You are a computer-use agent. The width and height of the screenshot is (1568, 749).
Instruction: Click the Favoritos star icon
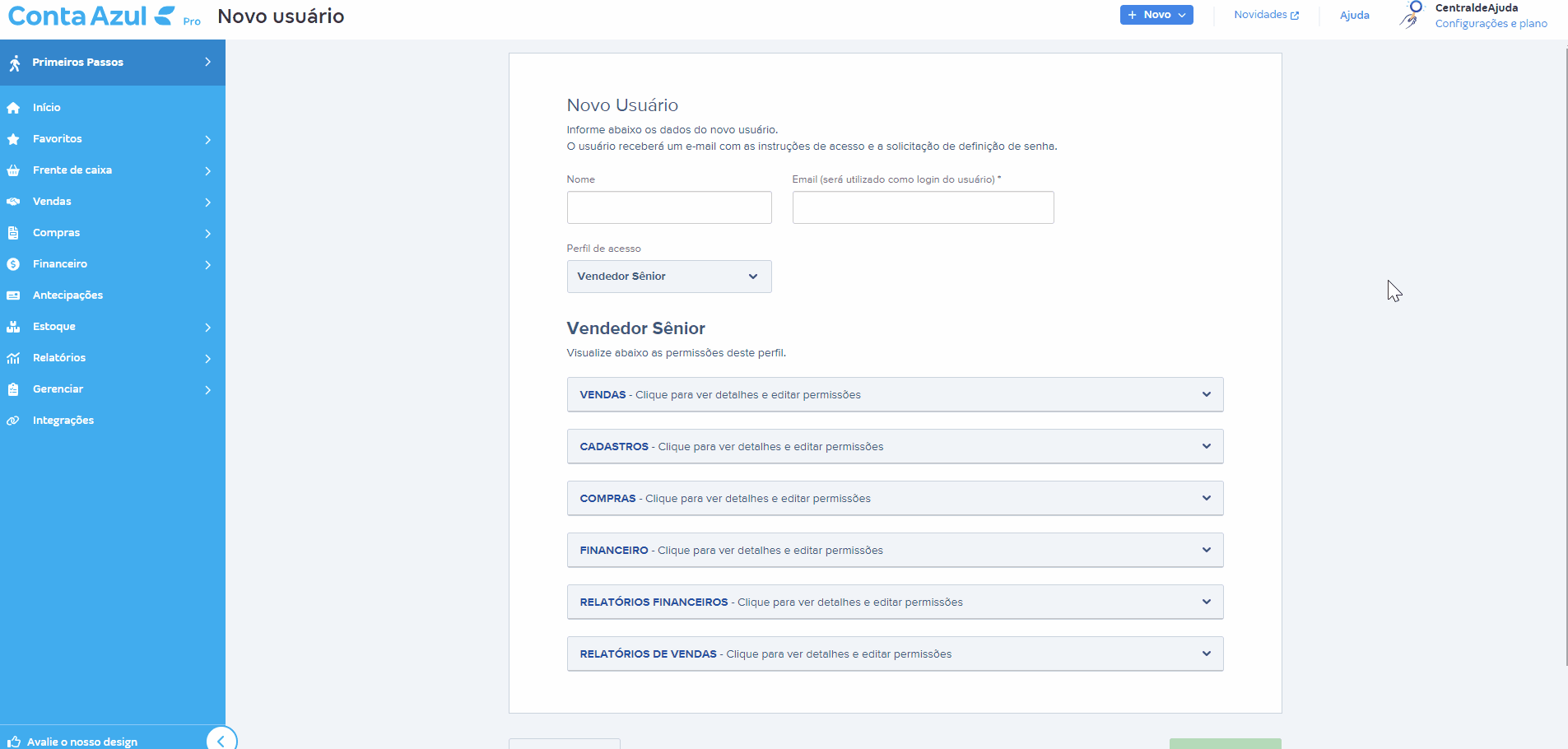(13, 139)
